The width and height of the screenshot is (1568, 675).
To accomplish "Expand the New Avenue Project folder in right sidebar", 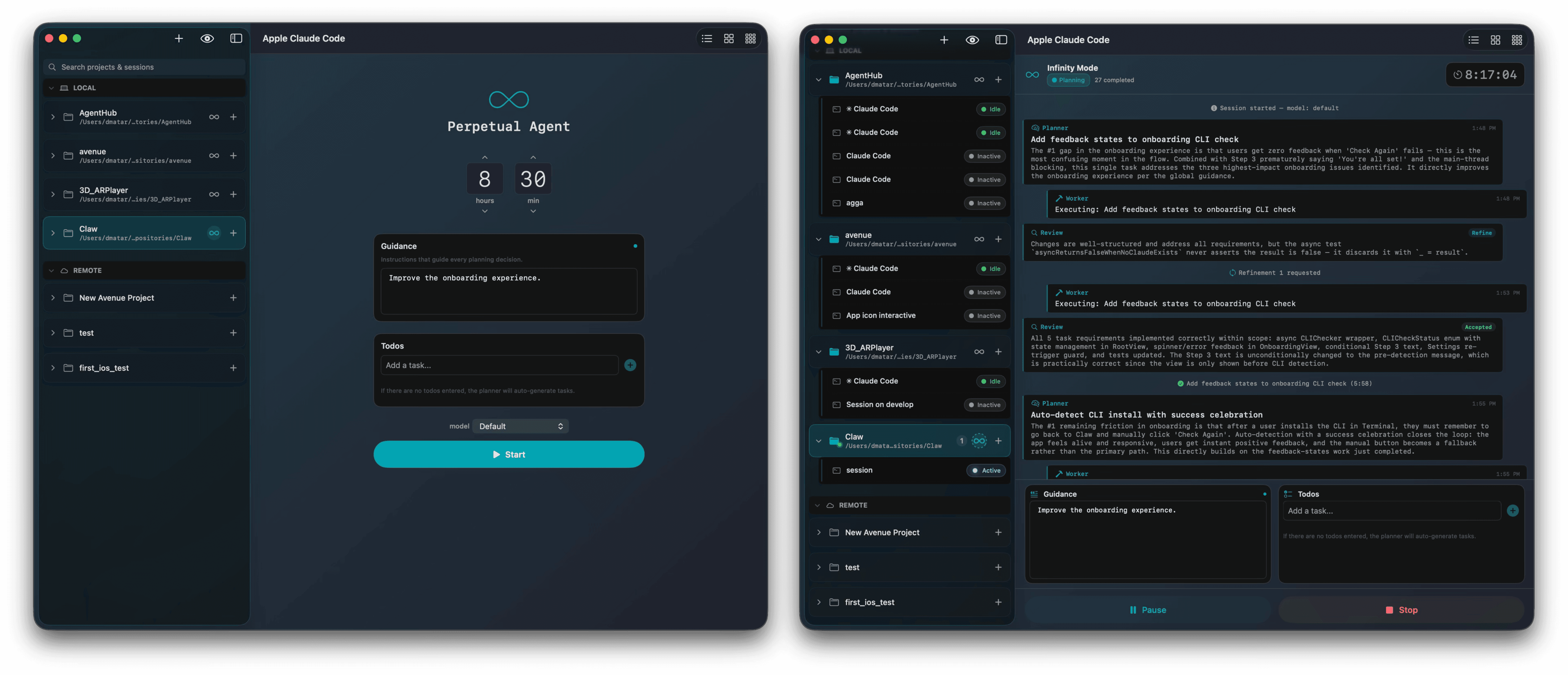I will (819, 532).
